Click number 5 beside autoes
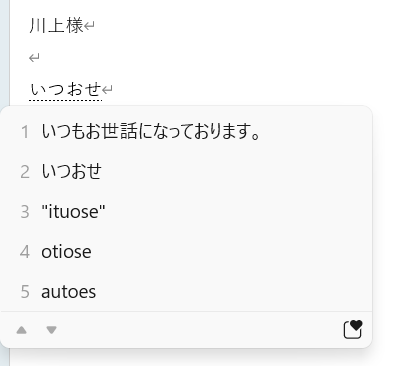This screenshot has width=408, height=366. click(x=25, y=292)
